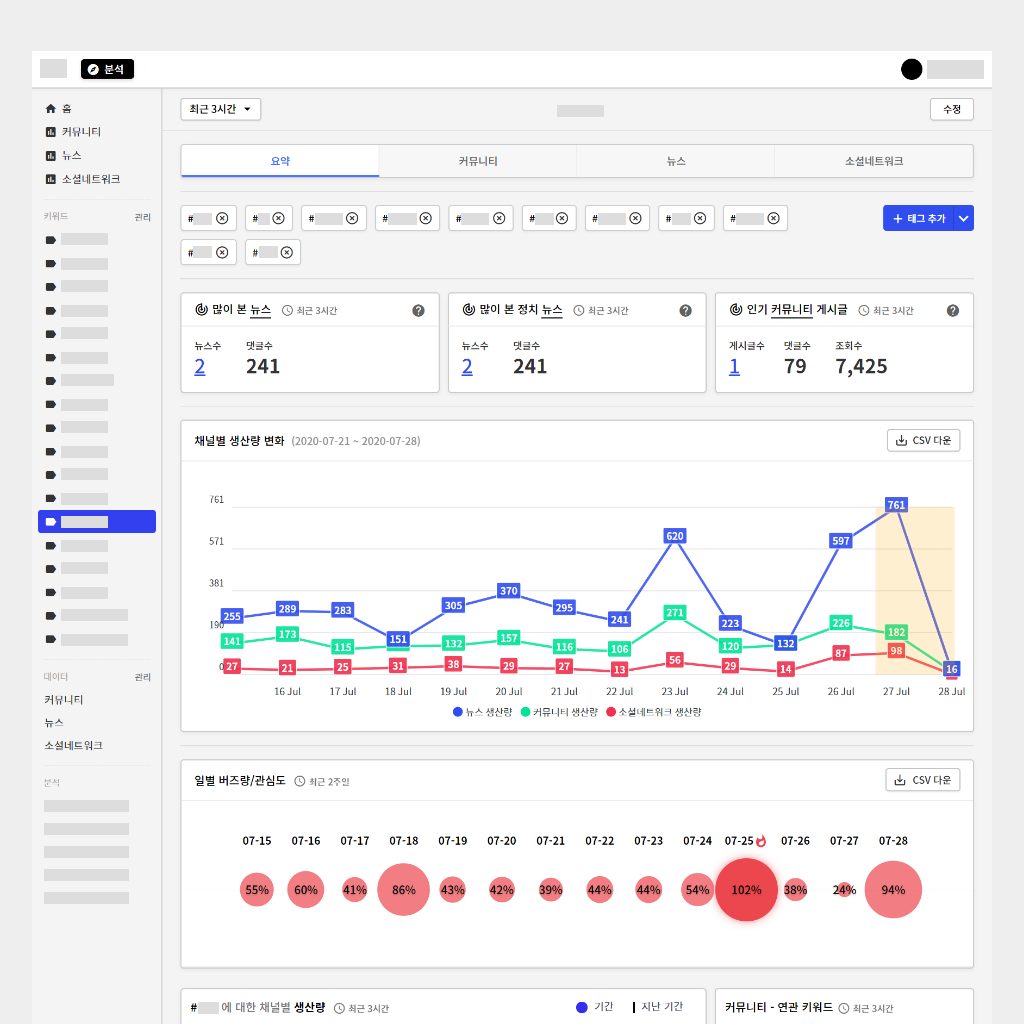Download CSV for 채널별 생산량 변화 chart

tap(923, 440)
